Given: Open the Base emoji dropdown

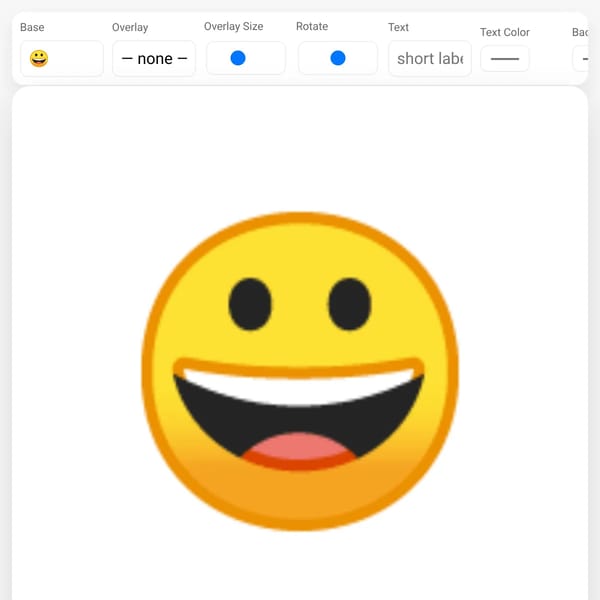Looking at the screenshot, I should pos(62,59).
